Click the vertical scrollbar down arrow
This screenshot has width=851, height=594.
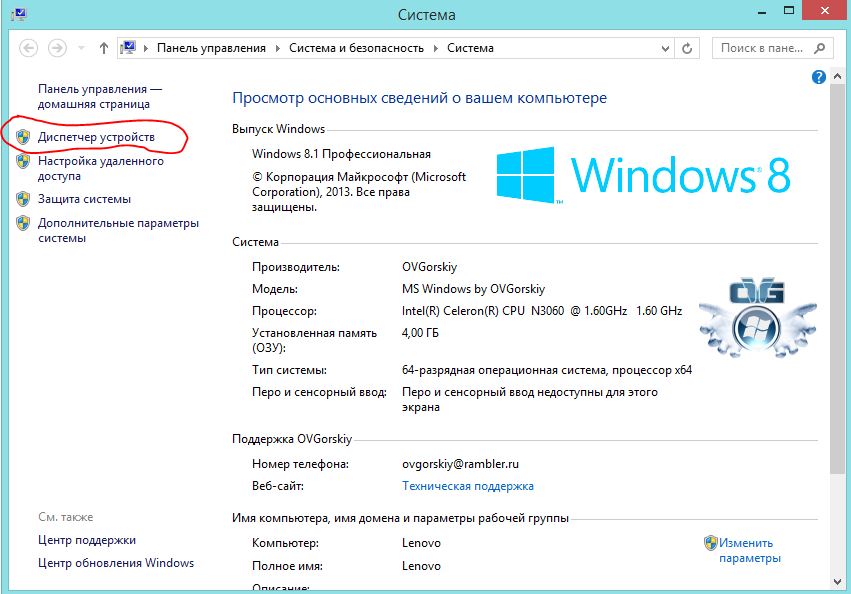[838, 584]
